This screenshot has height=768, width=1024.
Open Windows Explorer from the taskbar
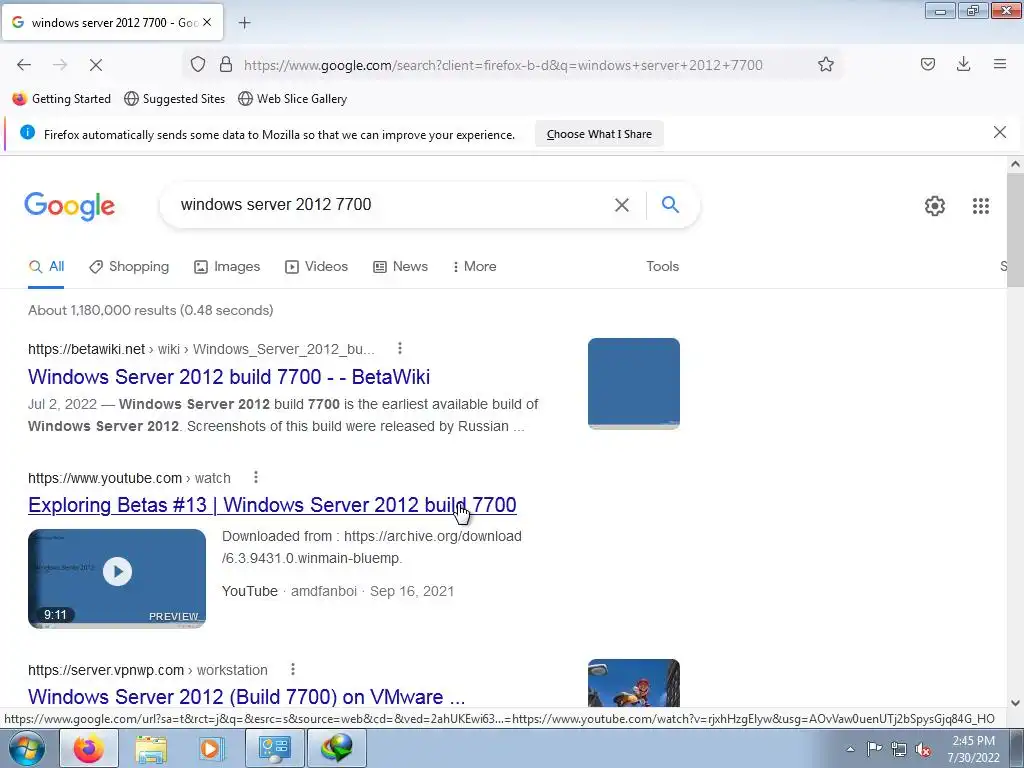coord(150,748)
